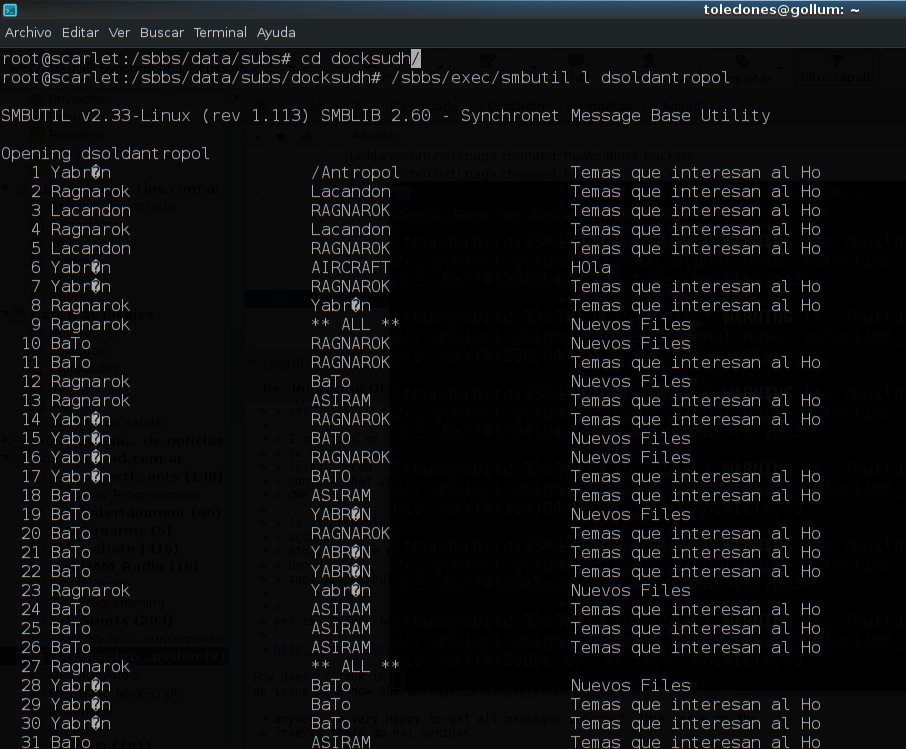Open the Editar menu
Screen dimensions: 906x749
pos(81,32)
